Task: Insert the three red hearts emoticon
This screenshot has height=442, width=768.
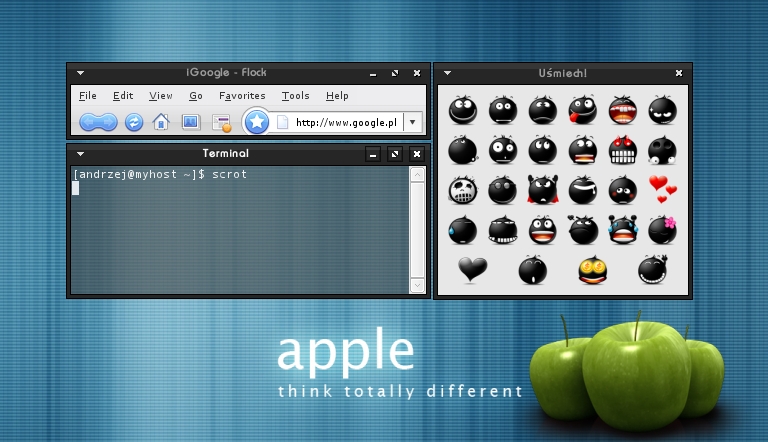Action: point(662,189)
